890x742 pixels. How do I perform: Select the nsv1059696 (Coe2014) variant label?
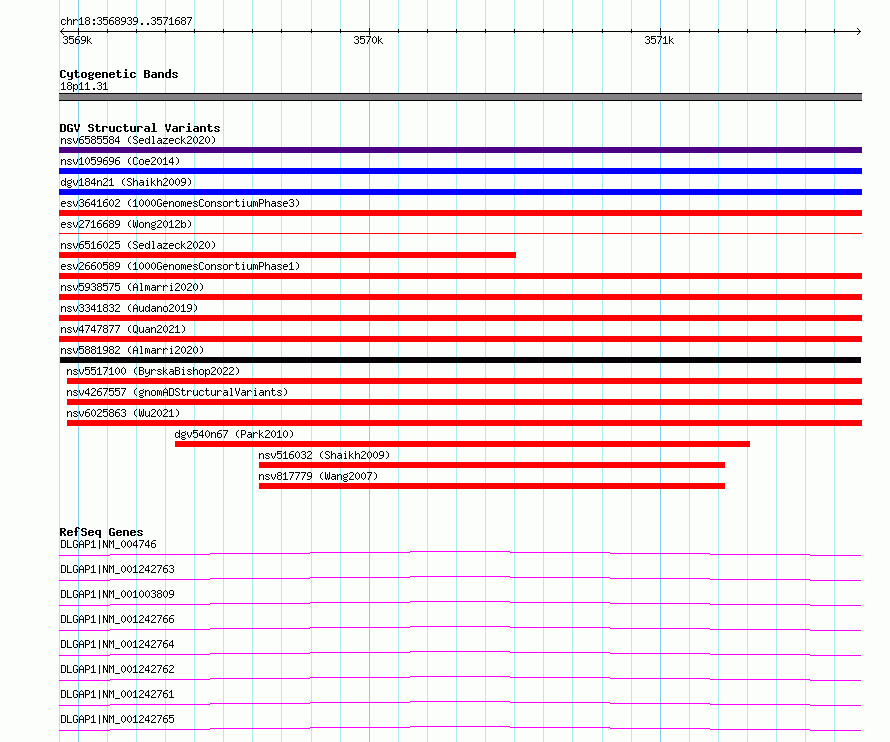pos(120,161)
